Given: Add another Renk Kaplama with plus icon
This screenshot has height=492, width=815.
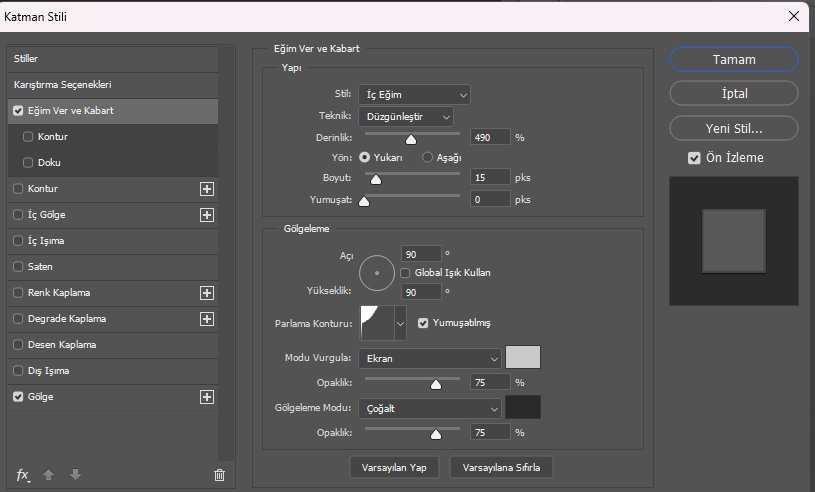Looking at the screenshot, I should tap(207, 293).
